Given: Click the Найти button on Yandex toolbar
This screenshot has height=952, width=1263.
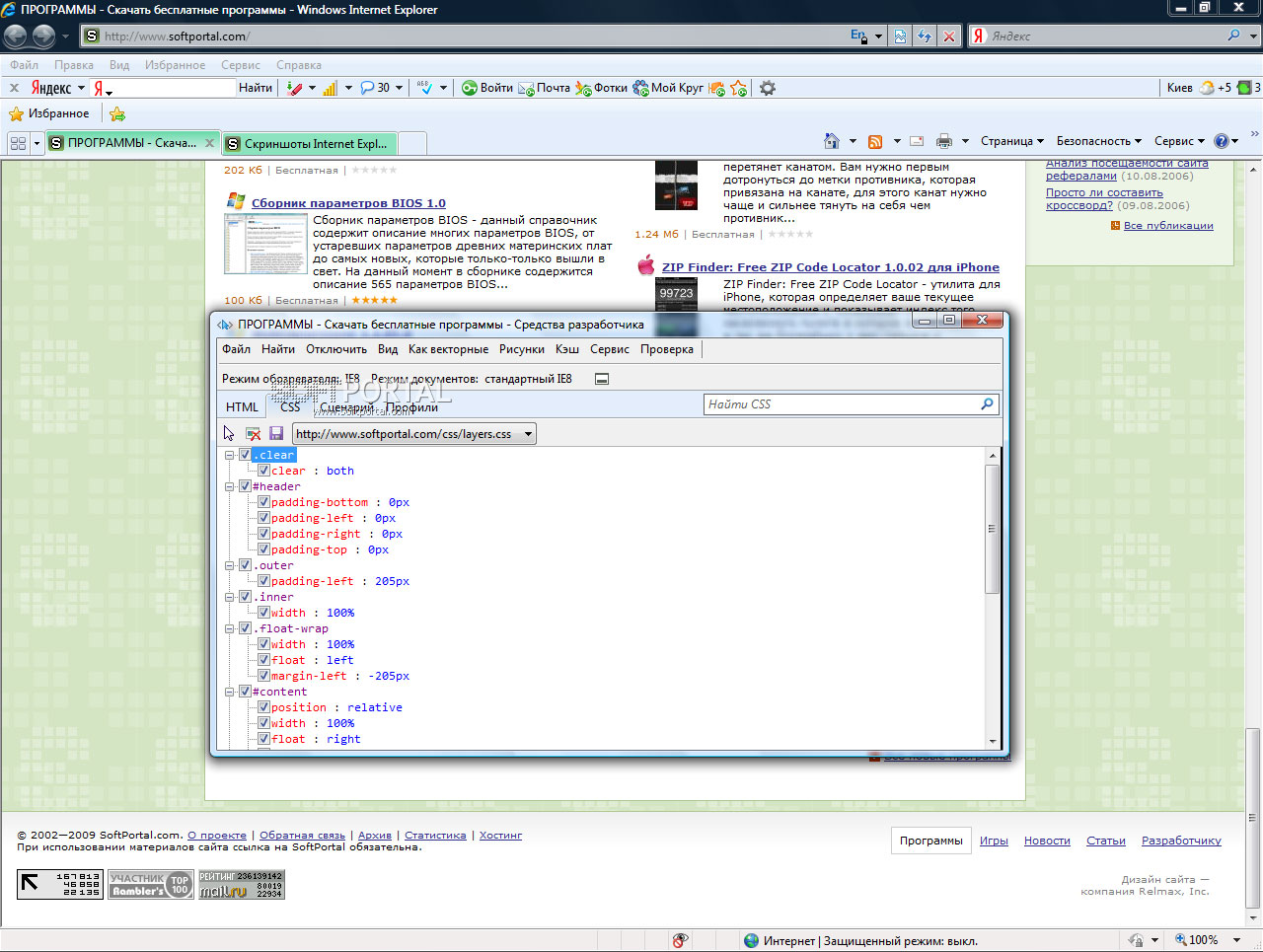Looking at the screenshot, I should click(256, 88).
